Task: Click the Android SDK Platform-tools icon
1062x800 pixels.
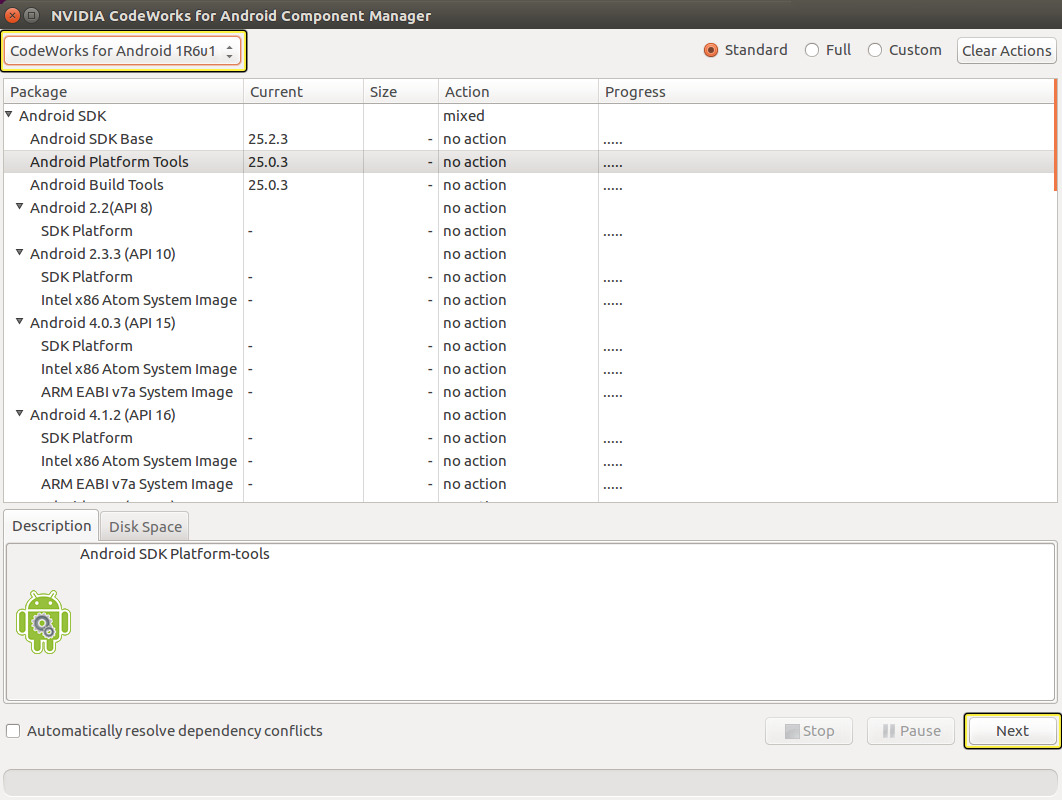Action: pyautogui.click(x=43, y=621)
